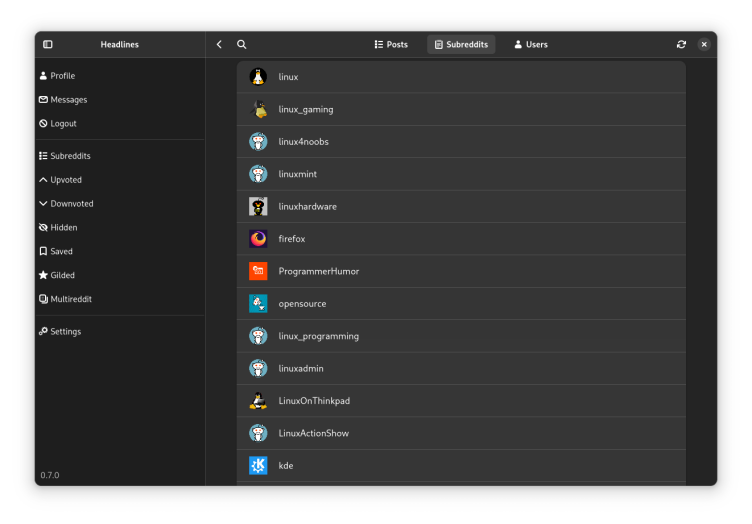The height and width of the screenshot is (524, 752).
Task: View Hidden posts
Action: (x=63, y=228)
